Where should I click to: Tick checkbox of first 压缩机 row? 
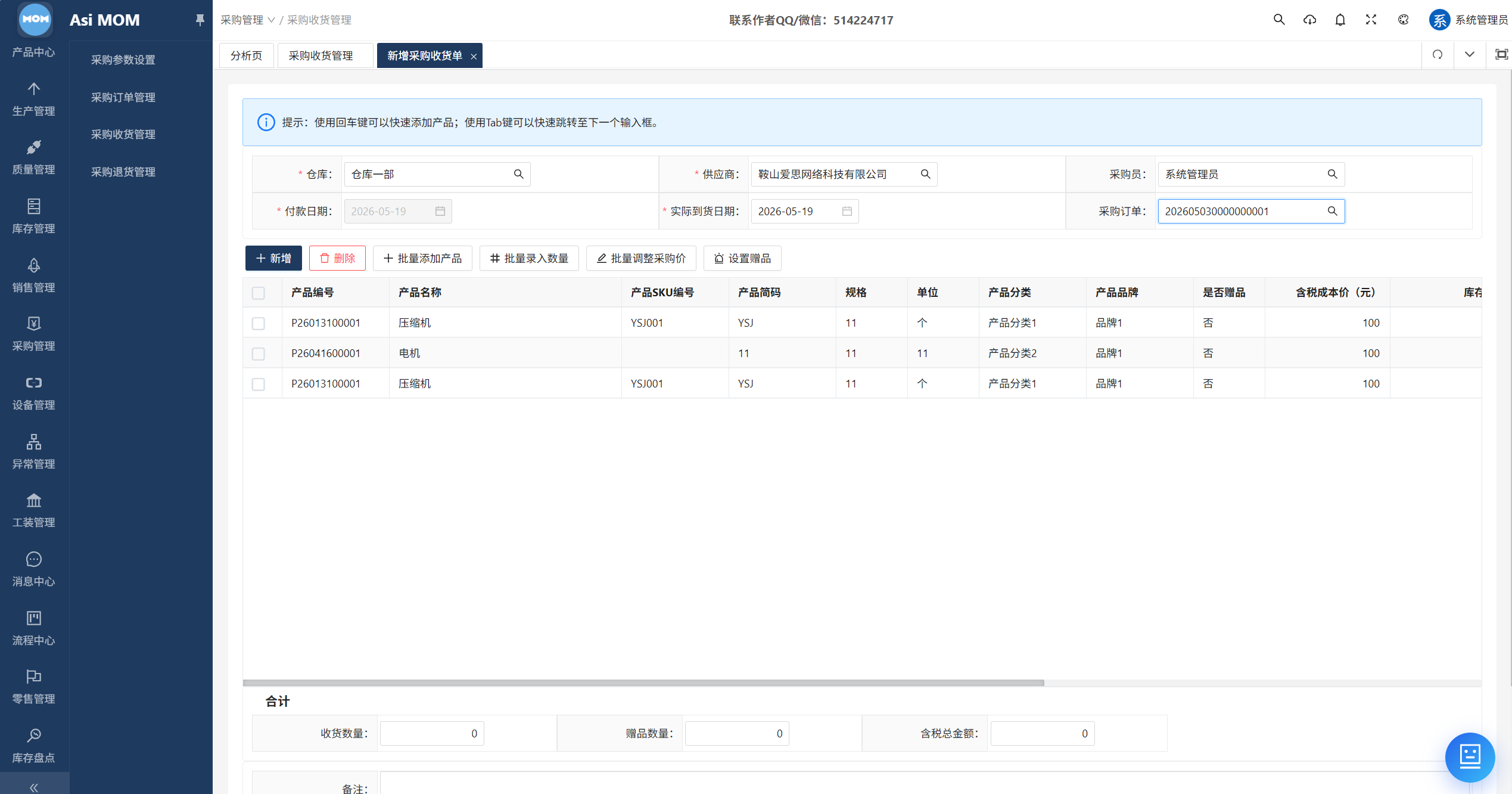(258, 323)
